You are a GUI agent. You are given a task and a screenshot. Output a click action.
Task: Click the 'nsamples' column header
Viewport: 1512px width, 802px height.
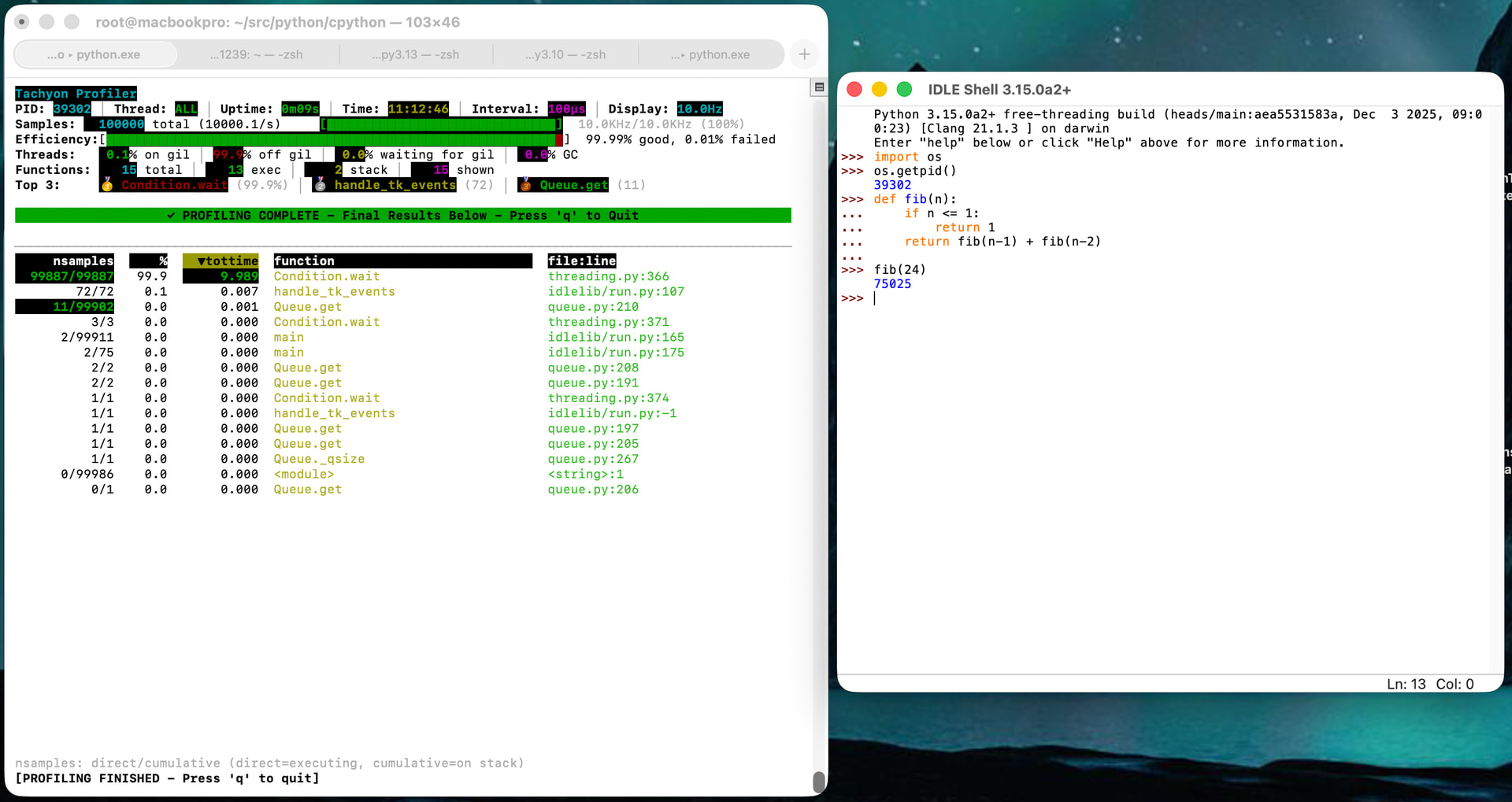(65, 261)
